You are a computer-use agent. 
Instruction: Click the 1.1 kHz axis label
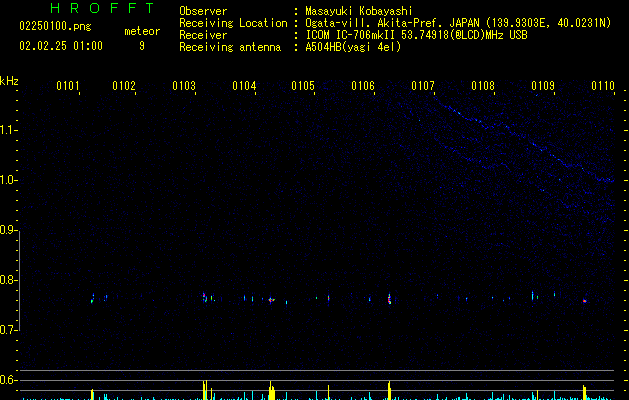pyautogui.click(x=8, y=130)
